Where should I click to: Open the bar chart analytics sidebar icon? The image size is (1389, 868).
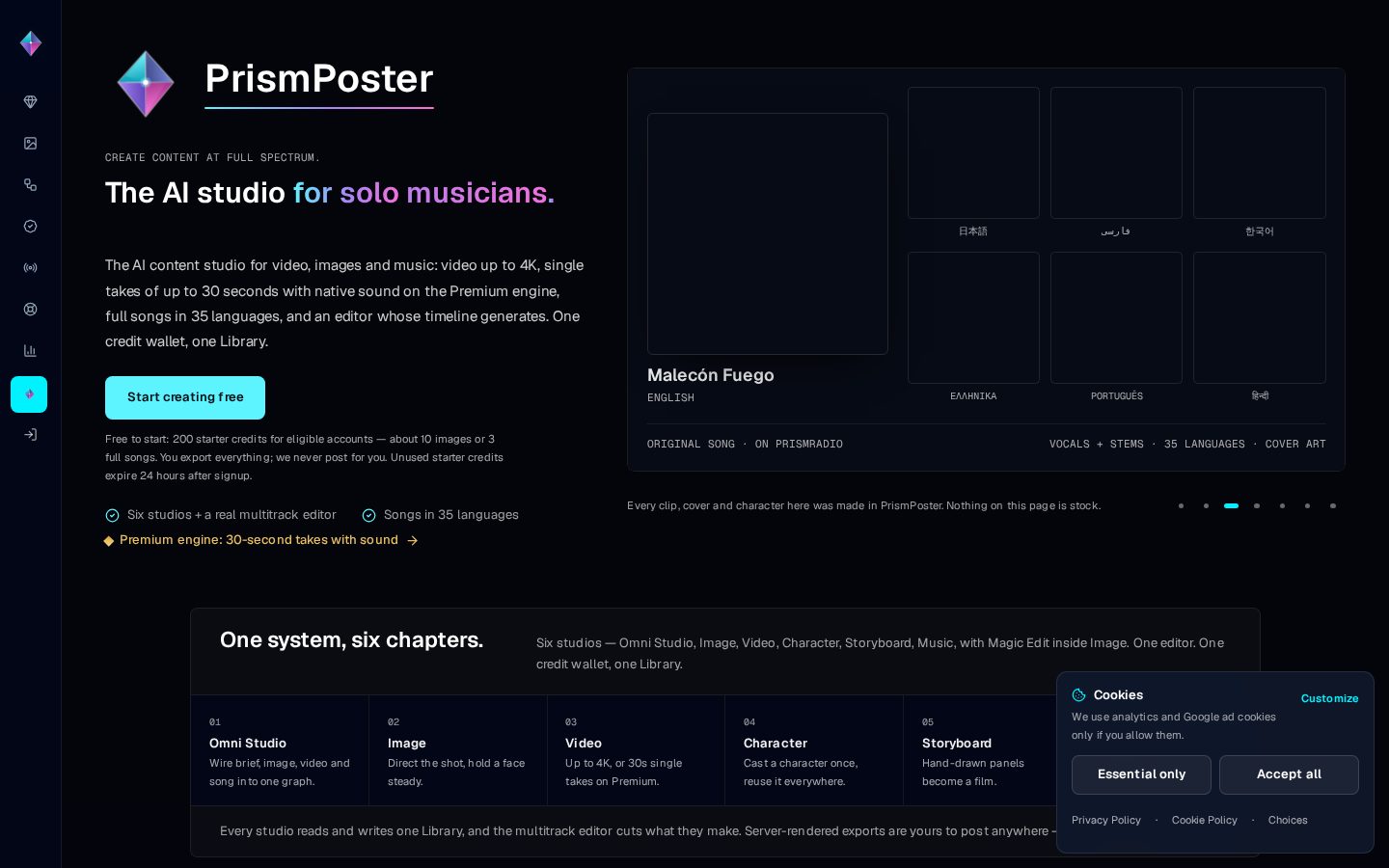pos(30,351)
